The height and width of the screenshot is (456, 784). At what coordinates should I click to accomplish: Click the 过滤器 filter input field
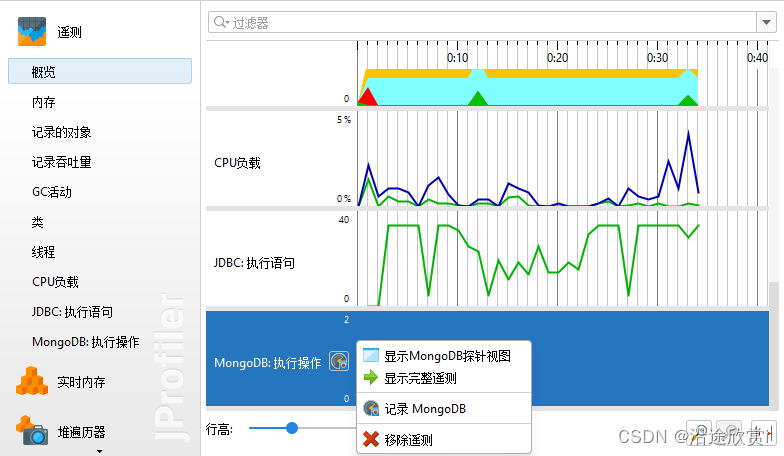[x=482, y=22]
